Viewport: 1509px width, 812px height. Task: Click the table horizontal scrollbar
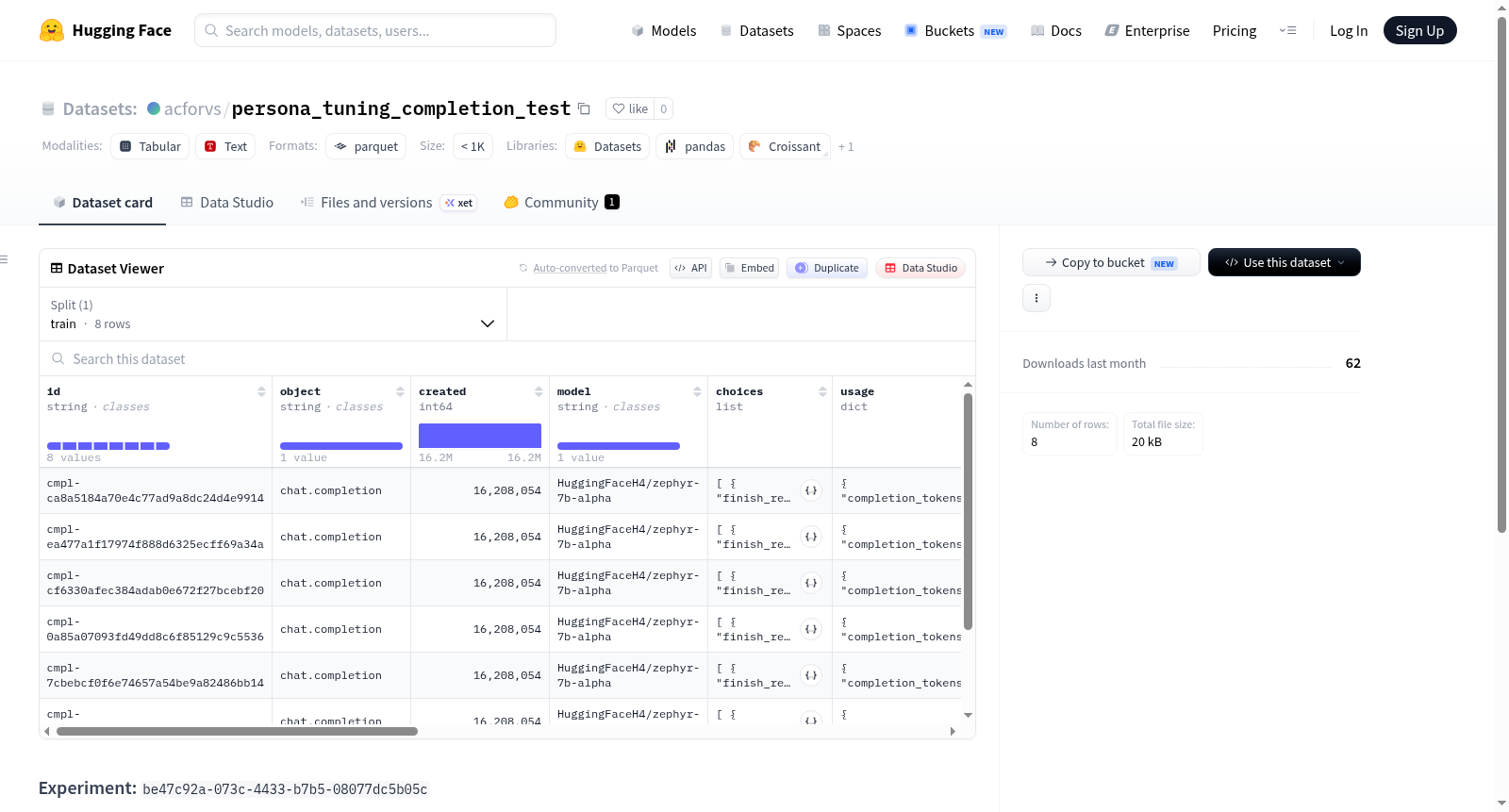point(237,732)
